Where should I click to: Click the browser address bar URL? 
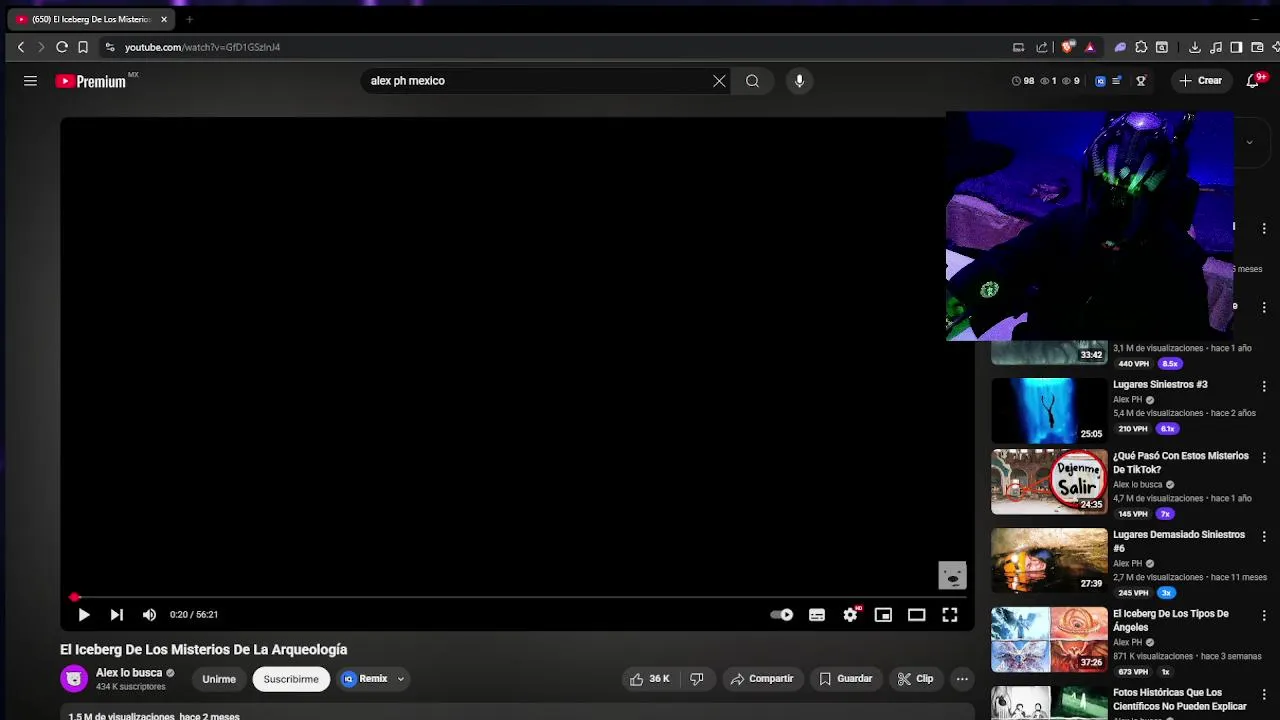click(x=202, y=47)
